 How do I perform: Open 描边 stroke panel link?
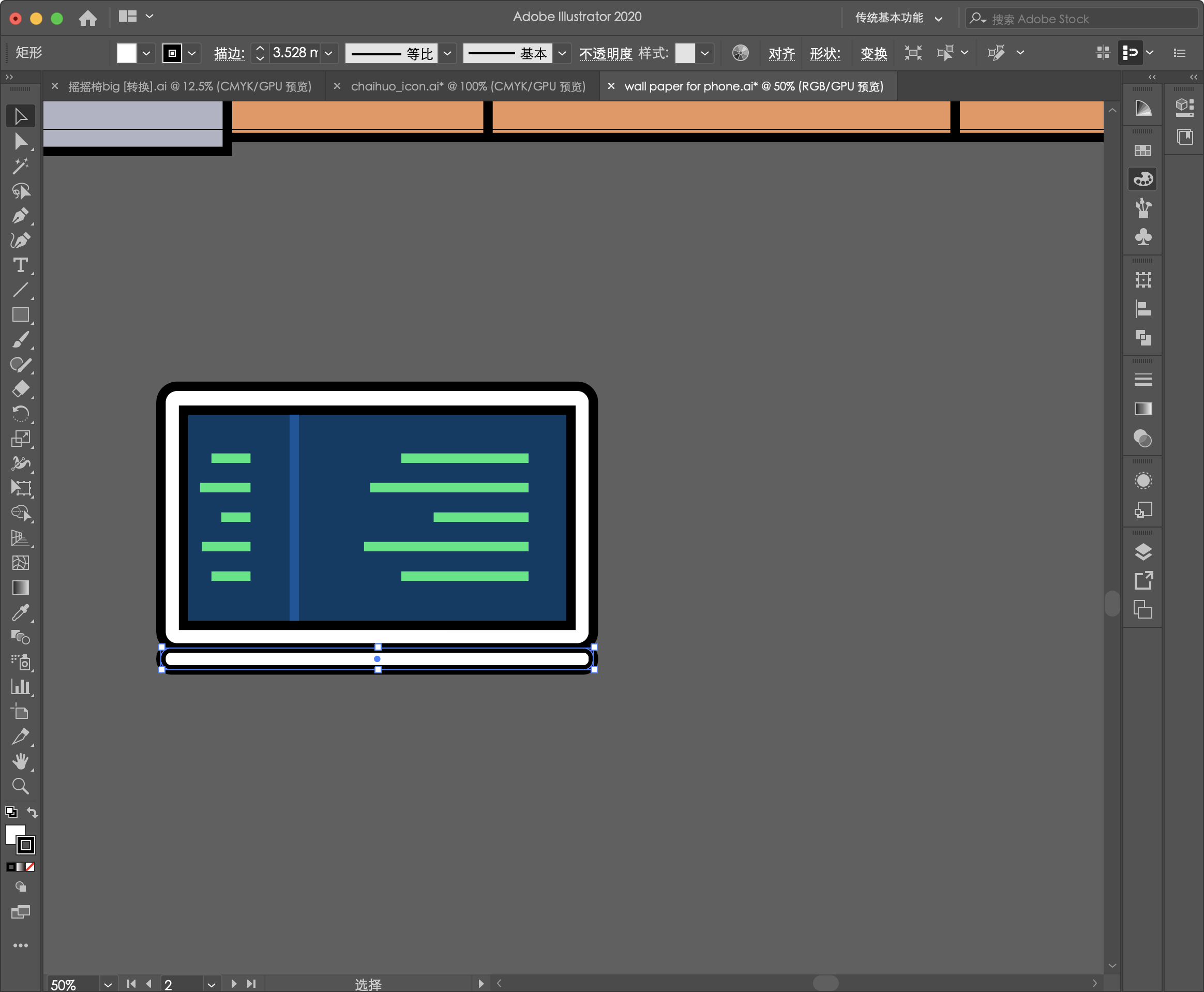pyautogui.click(x=230, y=53)
